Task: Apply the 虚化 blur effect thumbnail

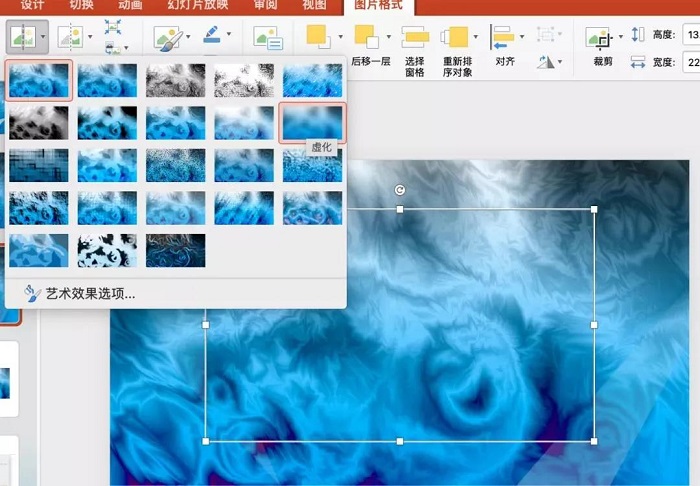Action: coord(312,123)
